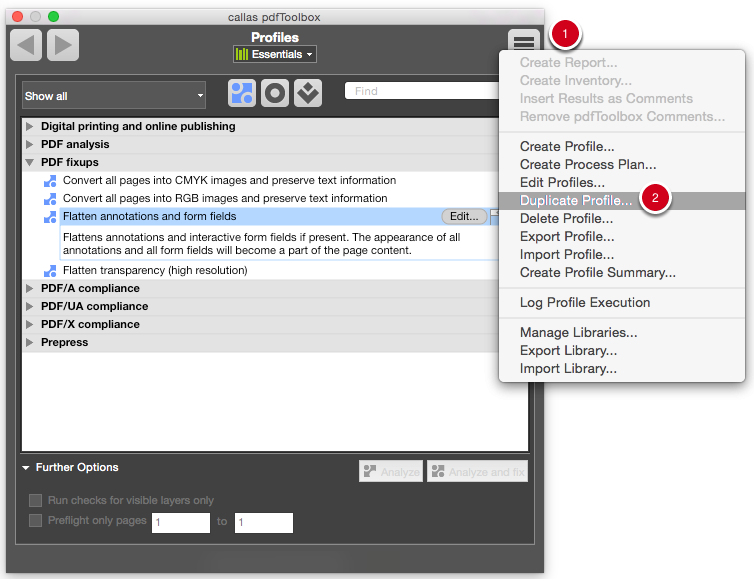The image size is (754, 580).
Task: Choose Import Profile... menu item
Action: click(x=622, y=254)
